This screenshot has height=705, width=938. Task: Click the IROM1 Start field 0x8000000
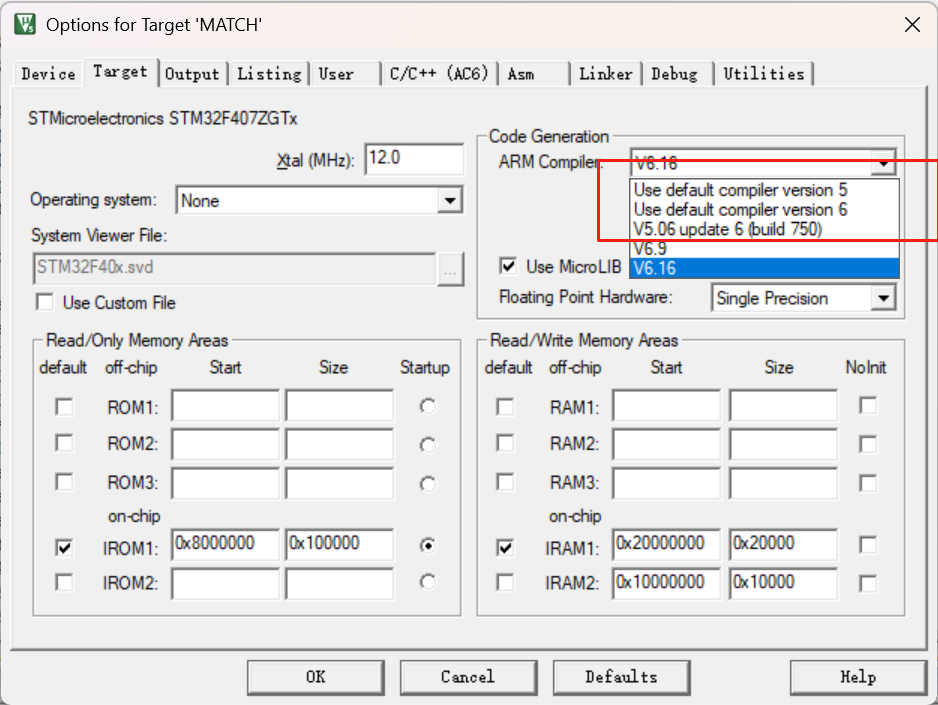226,544
